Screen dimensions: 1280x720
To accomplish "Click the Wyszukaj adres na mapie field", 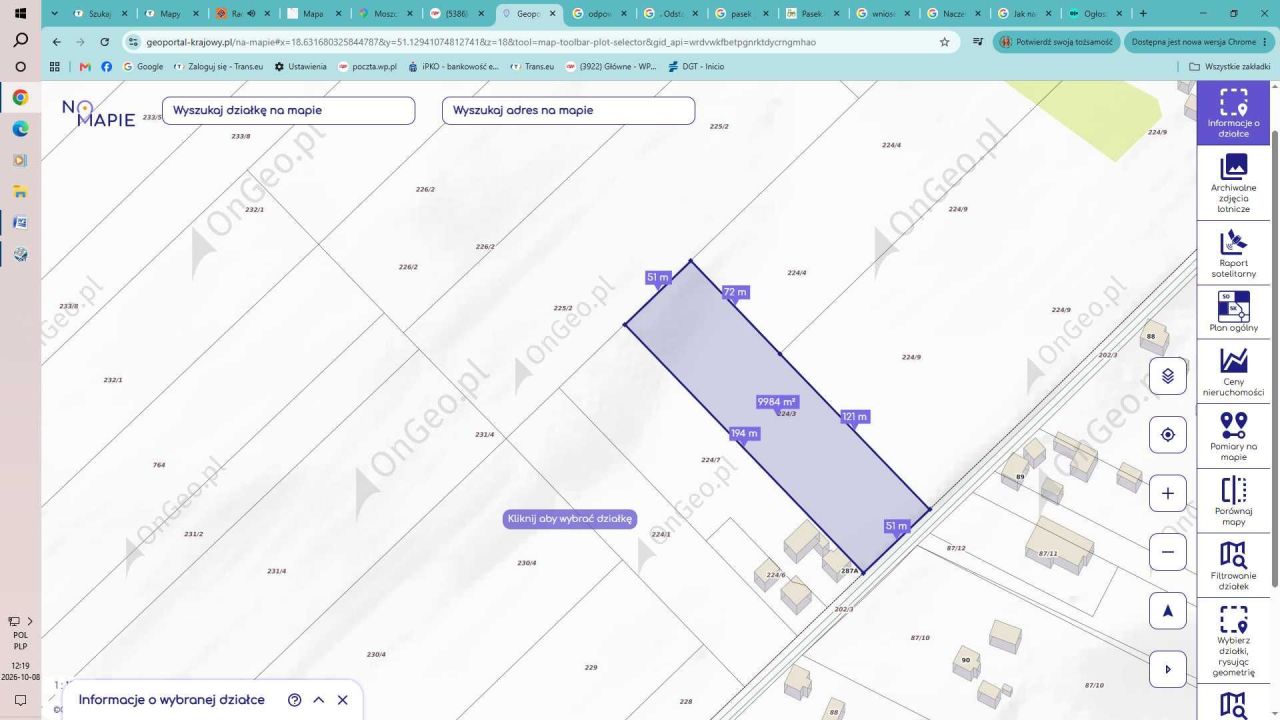I will [x=568, y=110].
